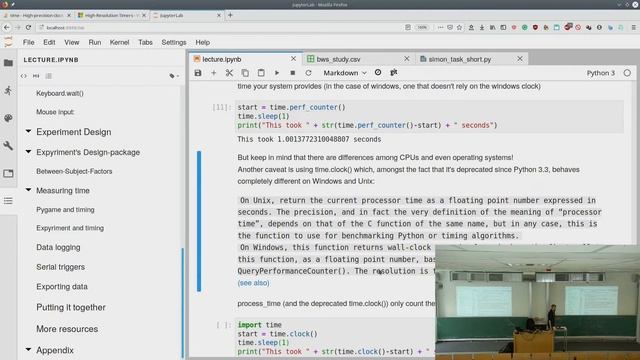Open the Help menu
The height and width of the screenshot is (360, 640).
202,42
